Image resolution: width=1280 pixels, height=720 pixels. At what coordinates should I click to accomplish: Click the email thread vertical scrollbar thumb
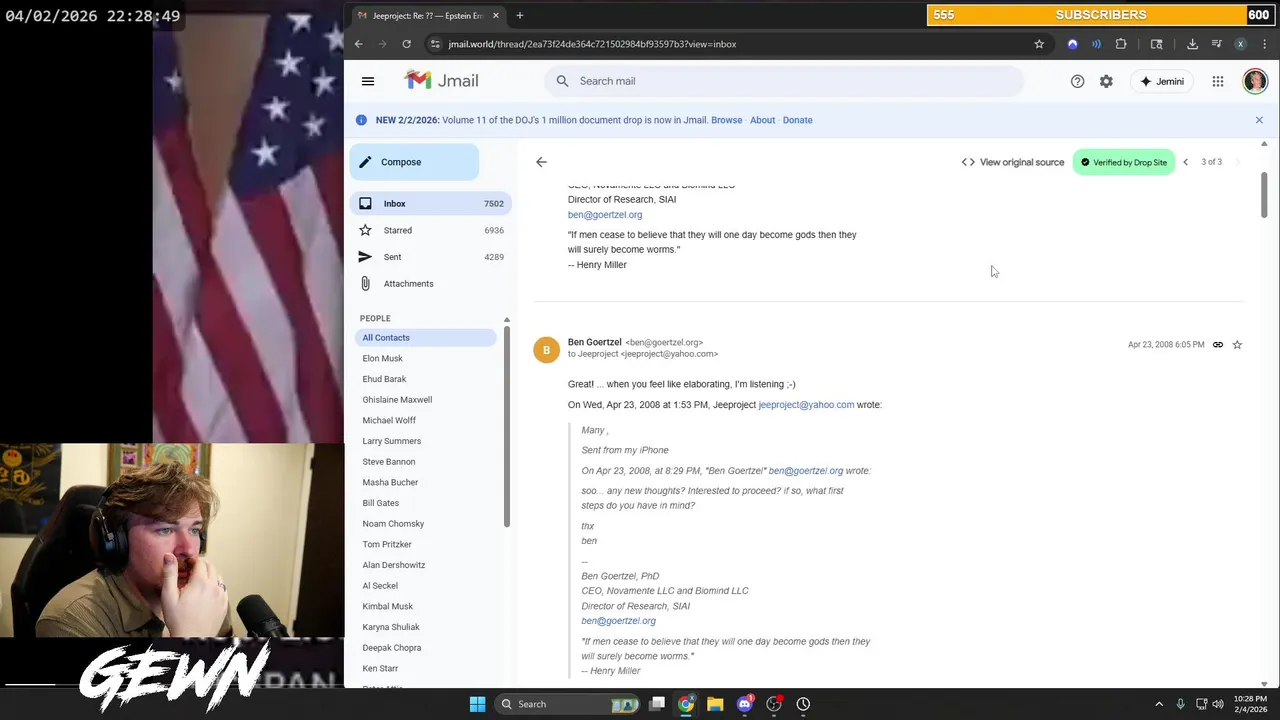point(1264,195)
